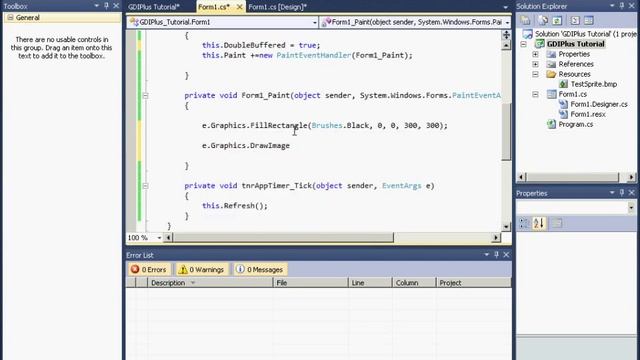Sort Error List by Description column
This screenshot has height=360, width=640.
(x=210, y=282)
